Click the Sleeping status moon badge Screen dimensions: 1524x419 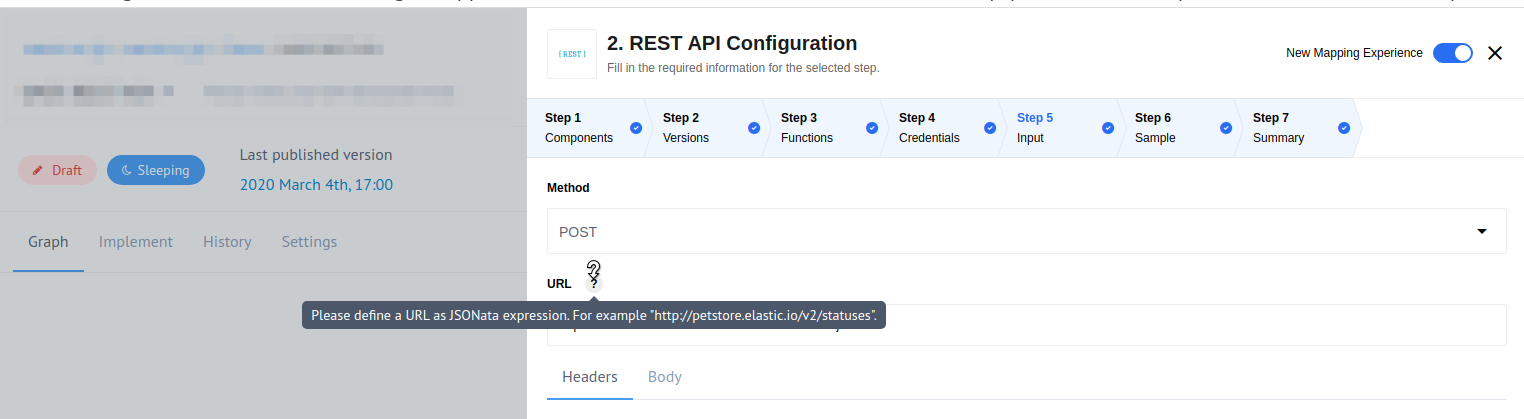[155, 170]
